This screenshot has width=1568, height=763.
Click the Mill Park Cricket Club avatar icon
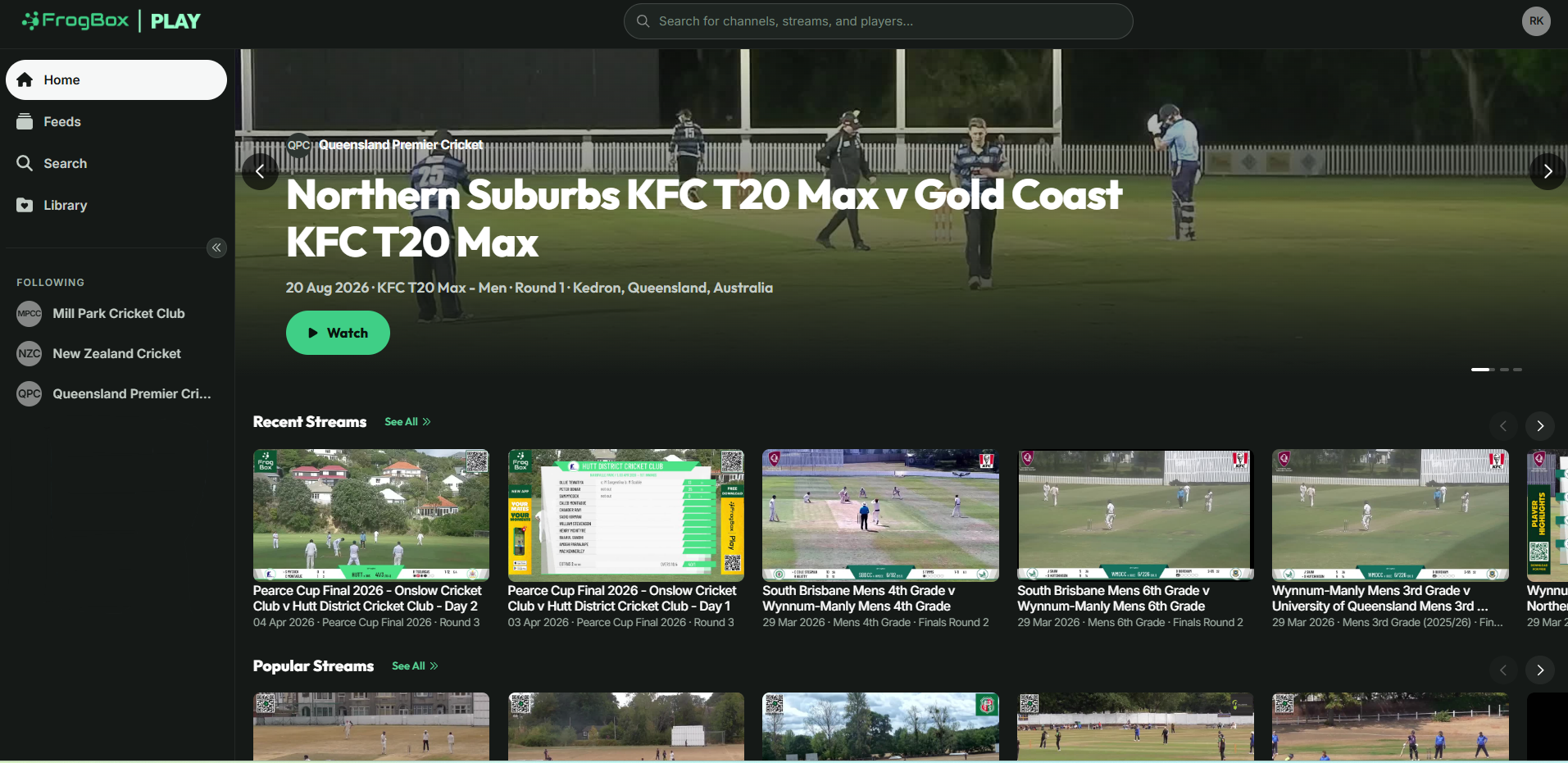30,313
